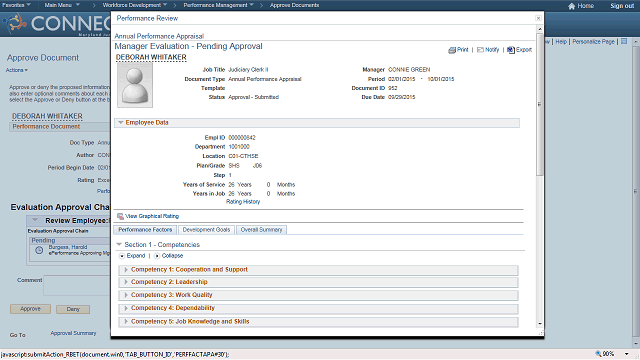Switch to Development Goals tab

pyautogui.click(x=206, y=230)
